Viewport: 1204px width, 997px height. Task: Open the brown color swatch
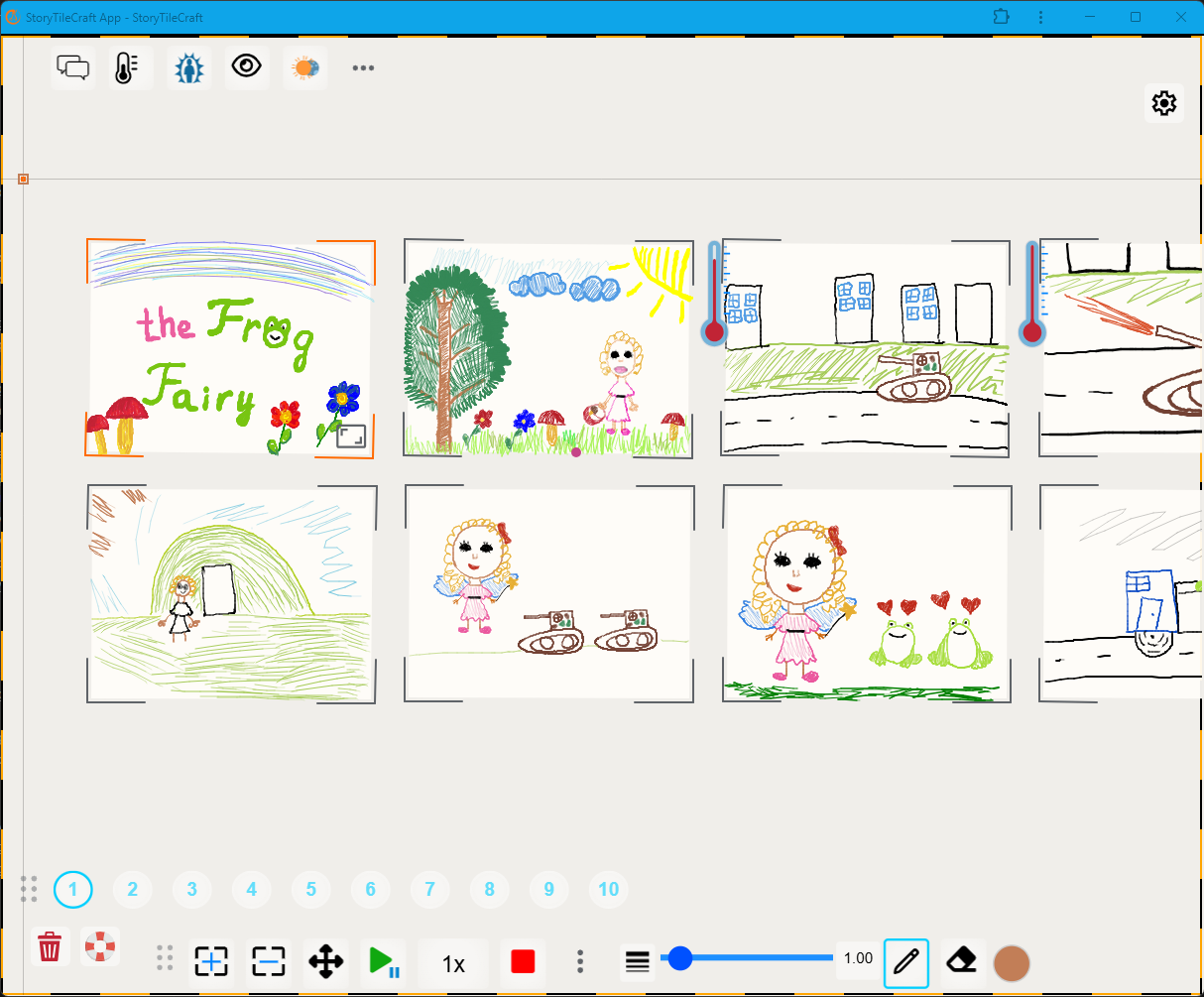tap(1012, 962)
